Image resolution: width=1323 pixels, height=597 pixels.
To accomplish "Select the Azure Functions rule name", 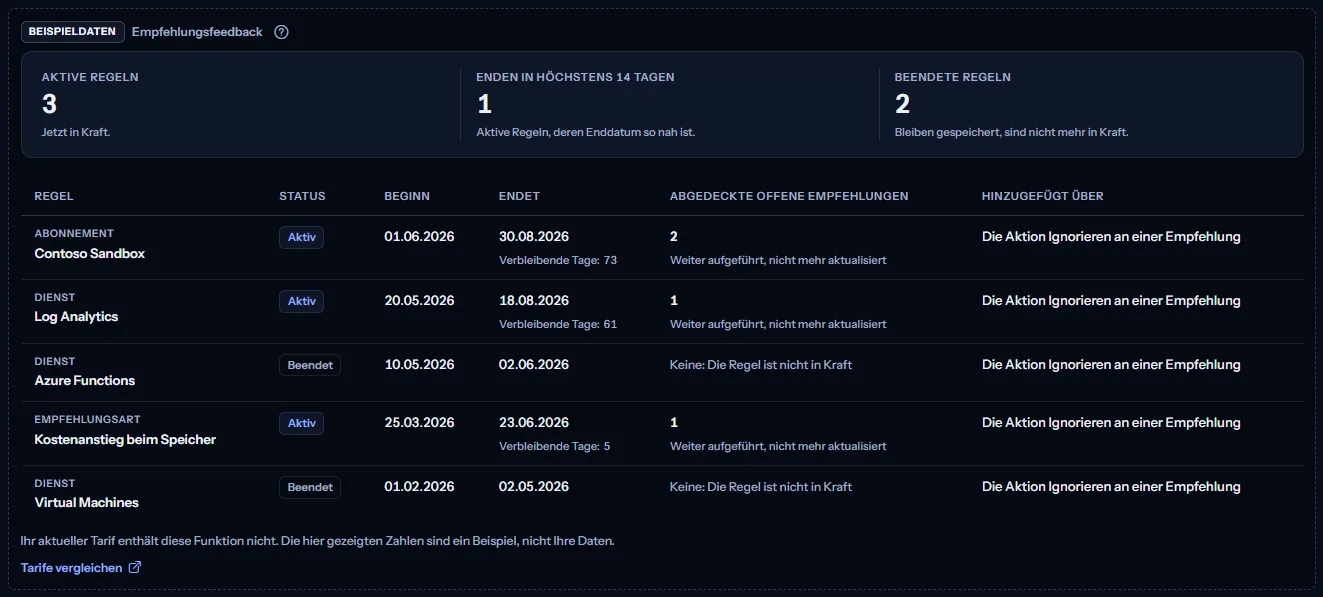I will pos(85,381).
